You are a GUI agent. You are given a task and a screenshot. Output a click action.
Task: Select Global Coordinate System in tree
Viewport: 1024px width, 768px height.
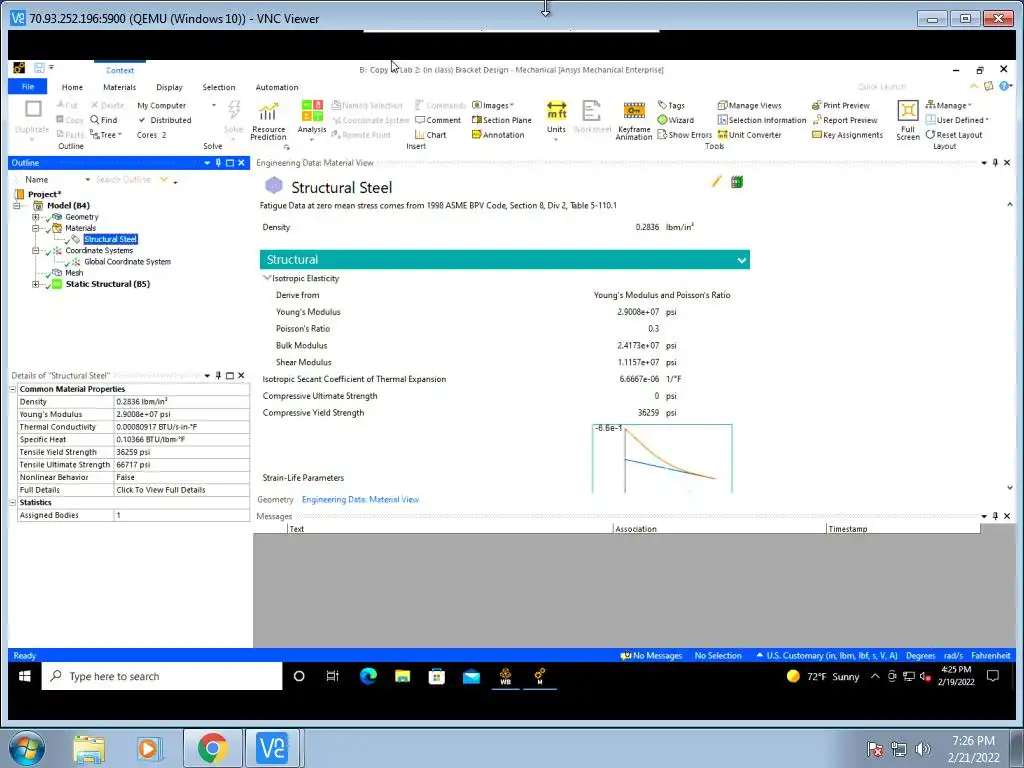click(127, 262)
